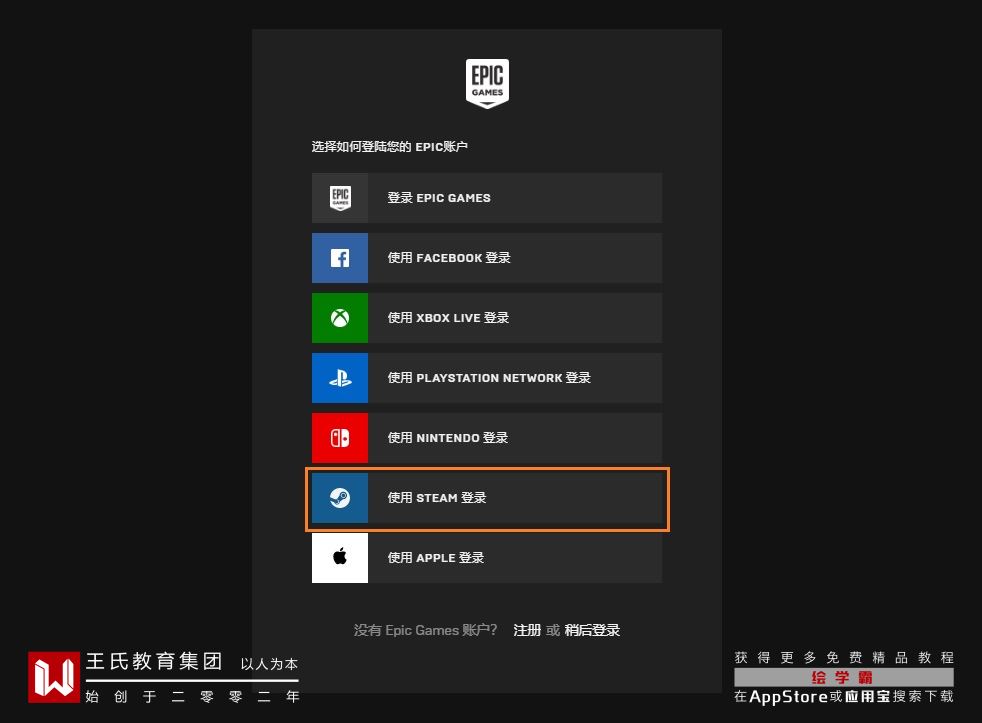The width and height of the screenshot is (982, 723).
Task: Click the Steam icon tile
Action: 340,498
